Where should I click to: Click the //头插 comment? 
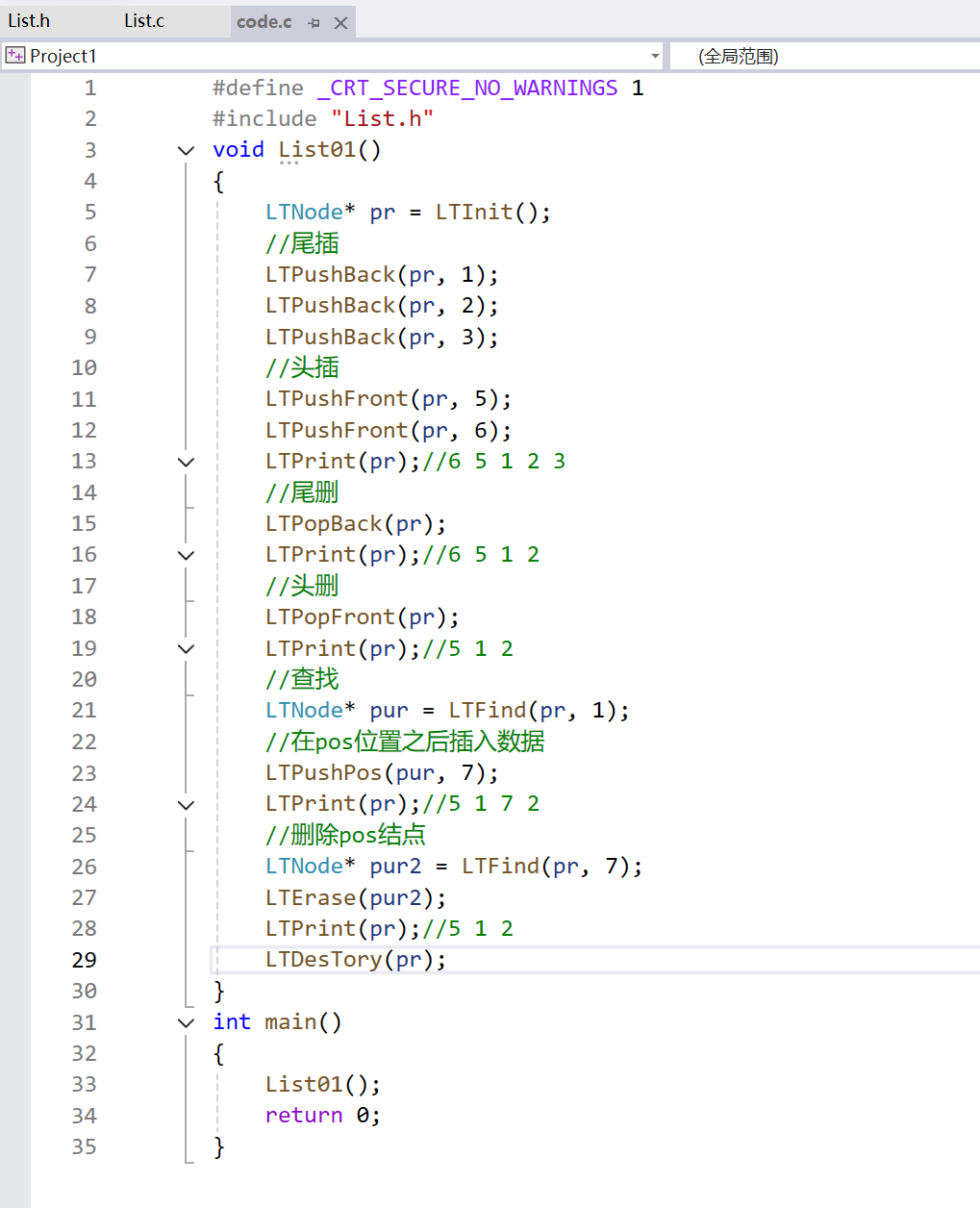[303, 367]
